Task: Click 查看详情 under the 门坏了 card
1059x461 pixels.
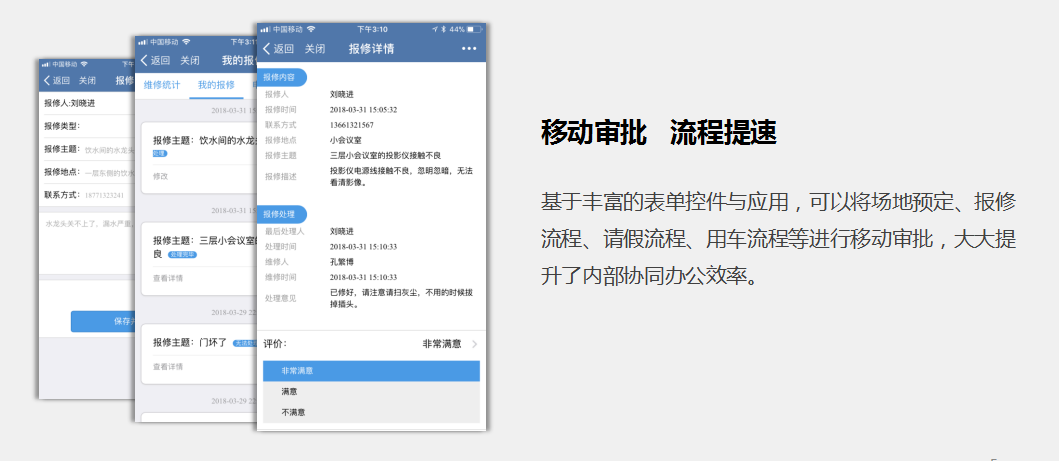Action: (x=167, y=367)
